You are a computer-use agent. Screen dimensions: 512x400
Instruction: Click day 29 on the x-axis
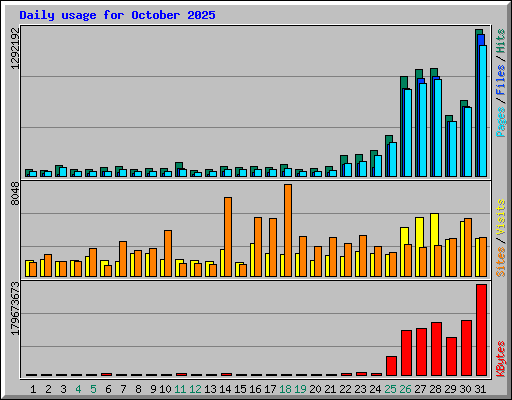pyautogui.click(x=450, y=389)
